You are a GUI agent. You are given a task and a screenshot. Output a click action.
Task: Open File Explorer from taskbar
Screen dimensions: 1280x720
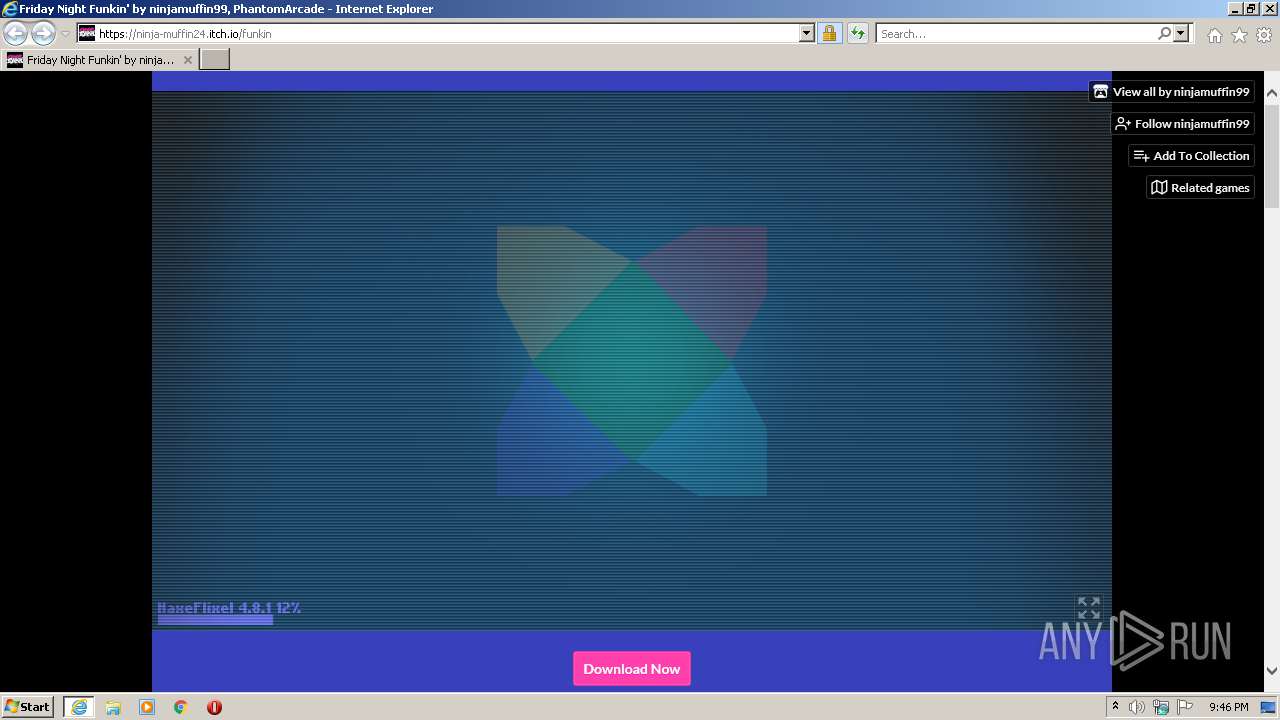pyautogui.click(x=113, y=707)
